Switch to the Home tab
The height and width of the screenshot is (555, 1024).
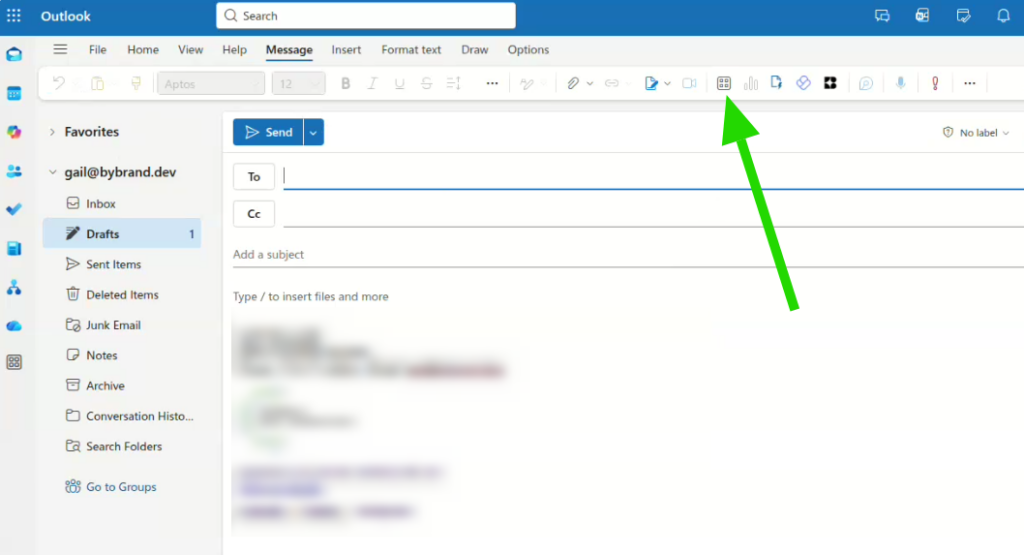(x=143, y=50)
